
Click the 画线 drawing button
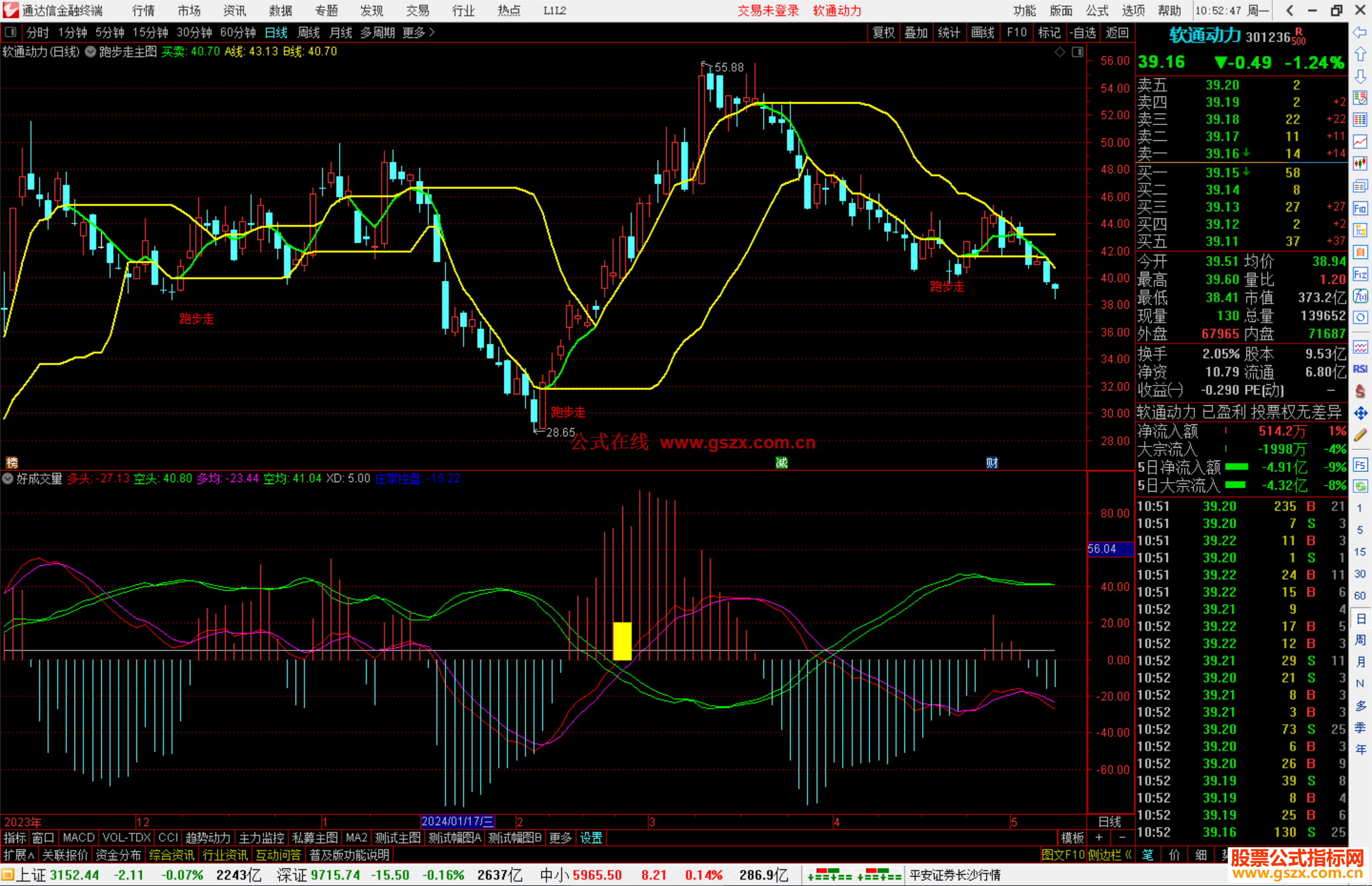tap(982, 32)
